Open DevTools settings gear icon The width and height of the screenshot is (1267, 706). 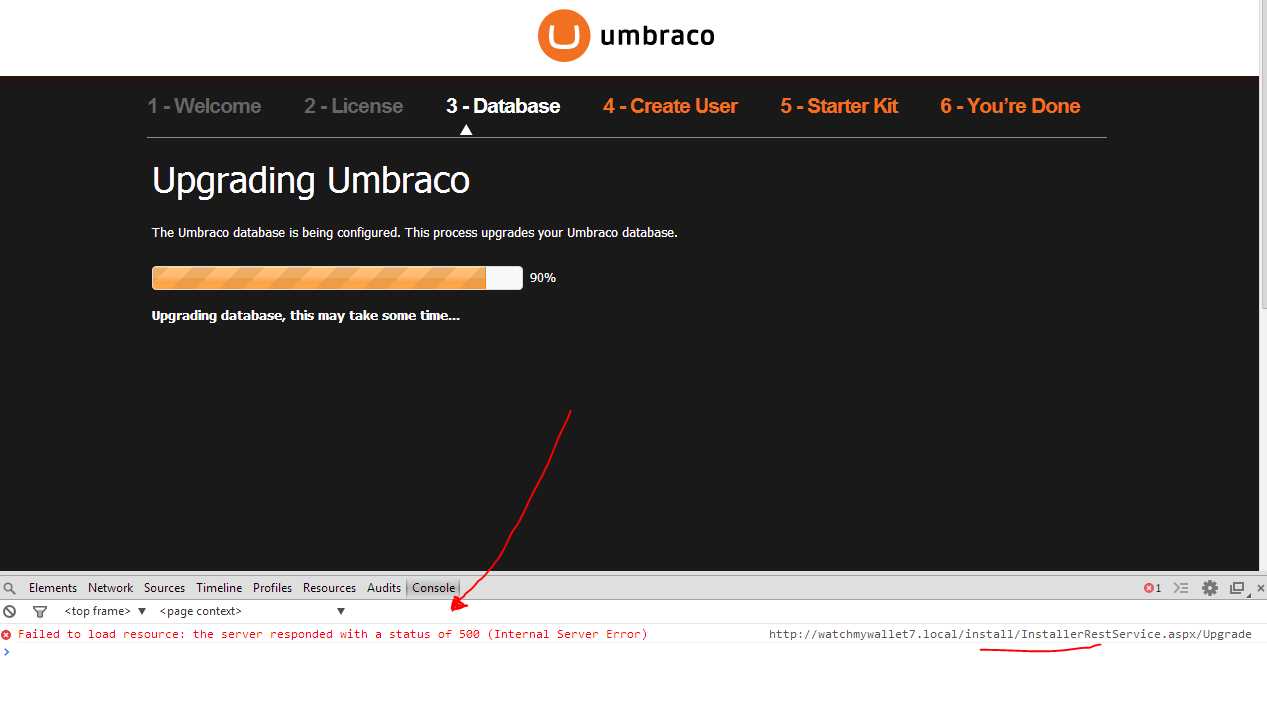(1210, 588)
